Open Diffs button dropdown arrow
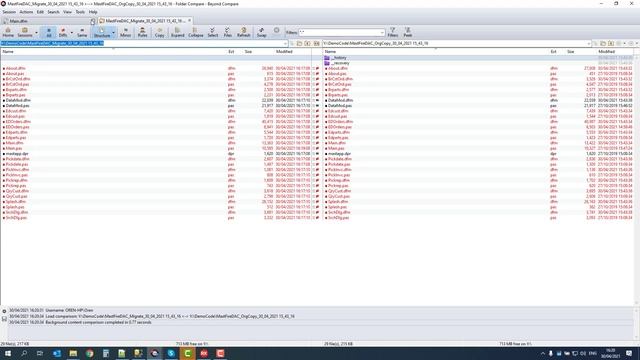The height and width of the screenshot is (360, 640). [x=72, y=33]
